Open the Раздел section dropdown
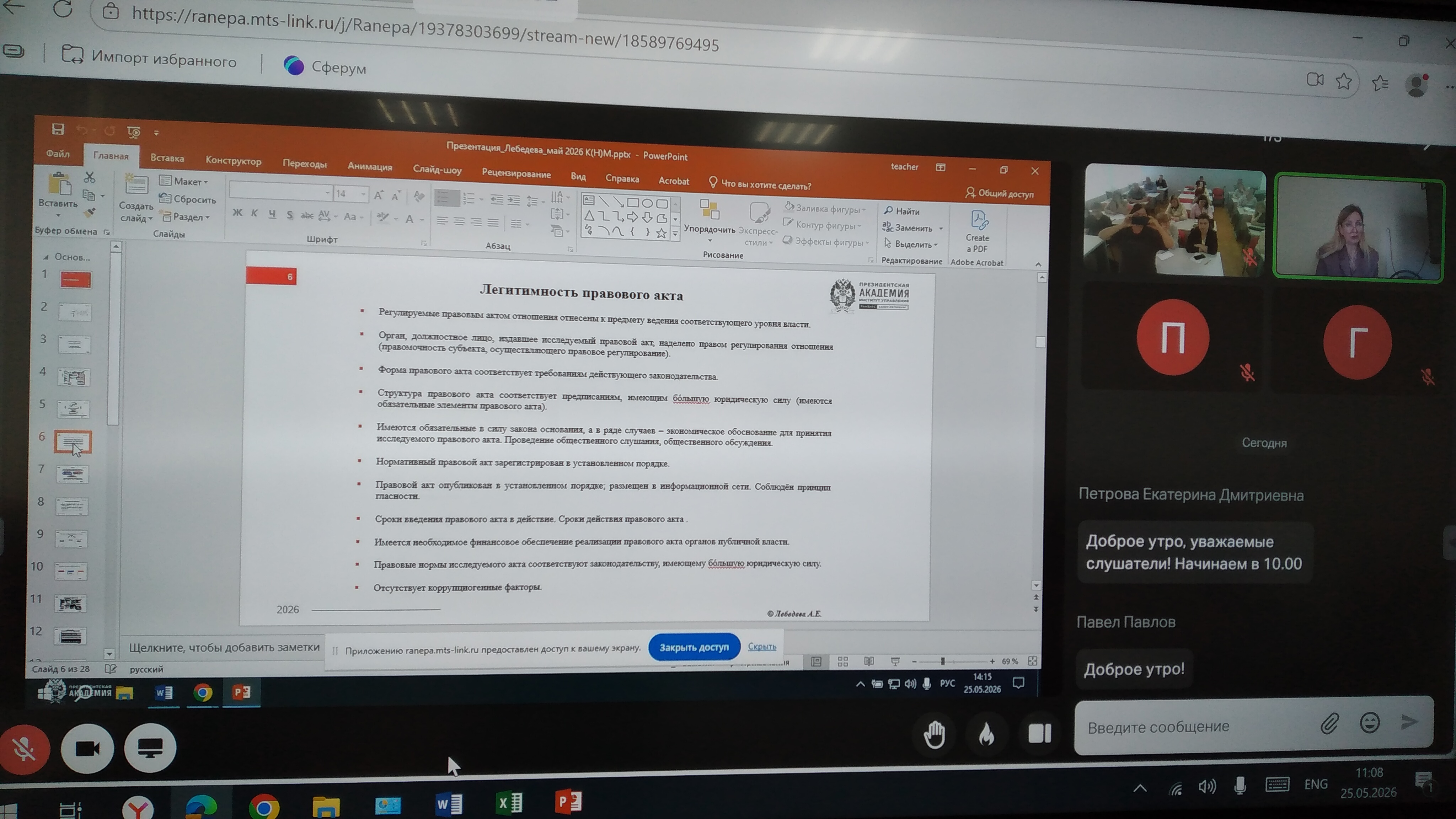The width and height of the screenshot is (1456, 819). point(186,216)
